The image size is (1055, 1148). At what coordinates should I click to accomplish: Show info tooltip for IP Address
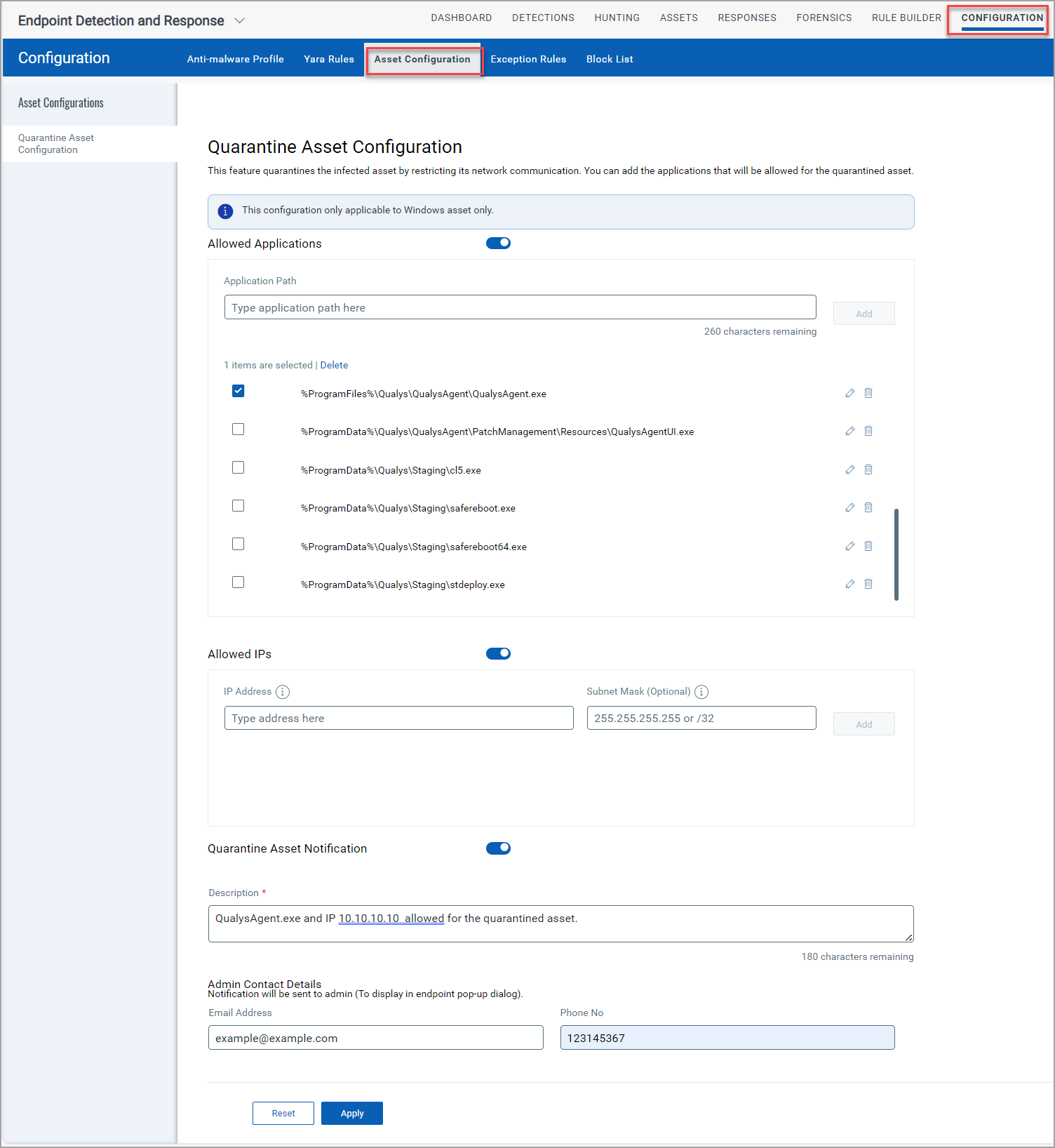[283, 692]
